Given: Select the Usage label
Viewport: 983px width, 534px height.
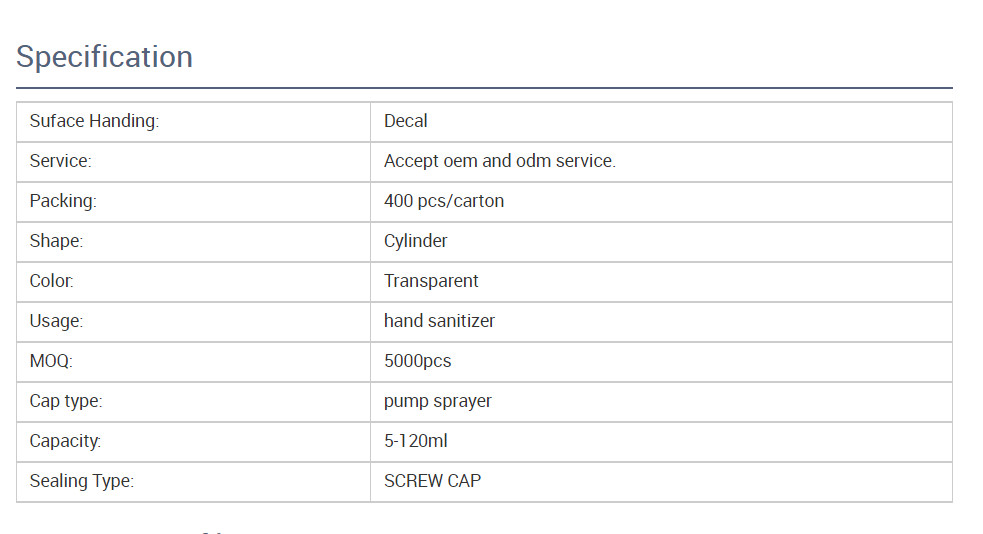Looking at the screenshot, I should click(56, 321).
